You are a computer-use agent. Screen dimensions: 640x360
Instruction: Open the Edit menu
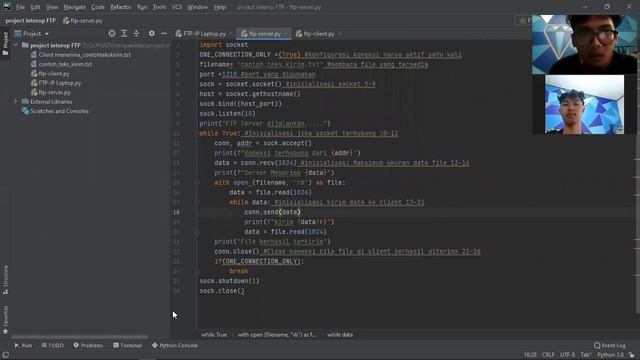35,7
